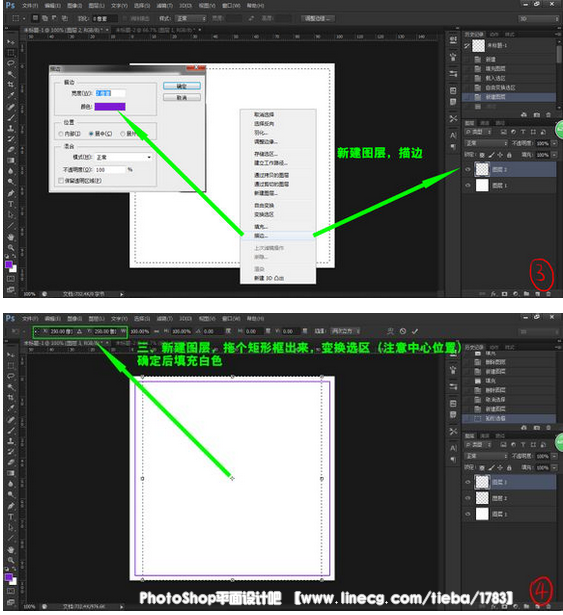The height and width of the screenshot is (615, 563).
Task: Cancel transform icon in bottom options bar
Action: [403, 331]
